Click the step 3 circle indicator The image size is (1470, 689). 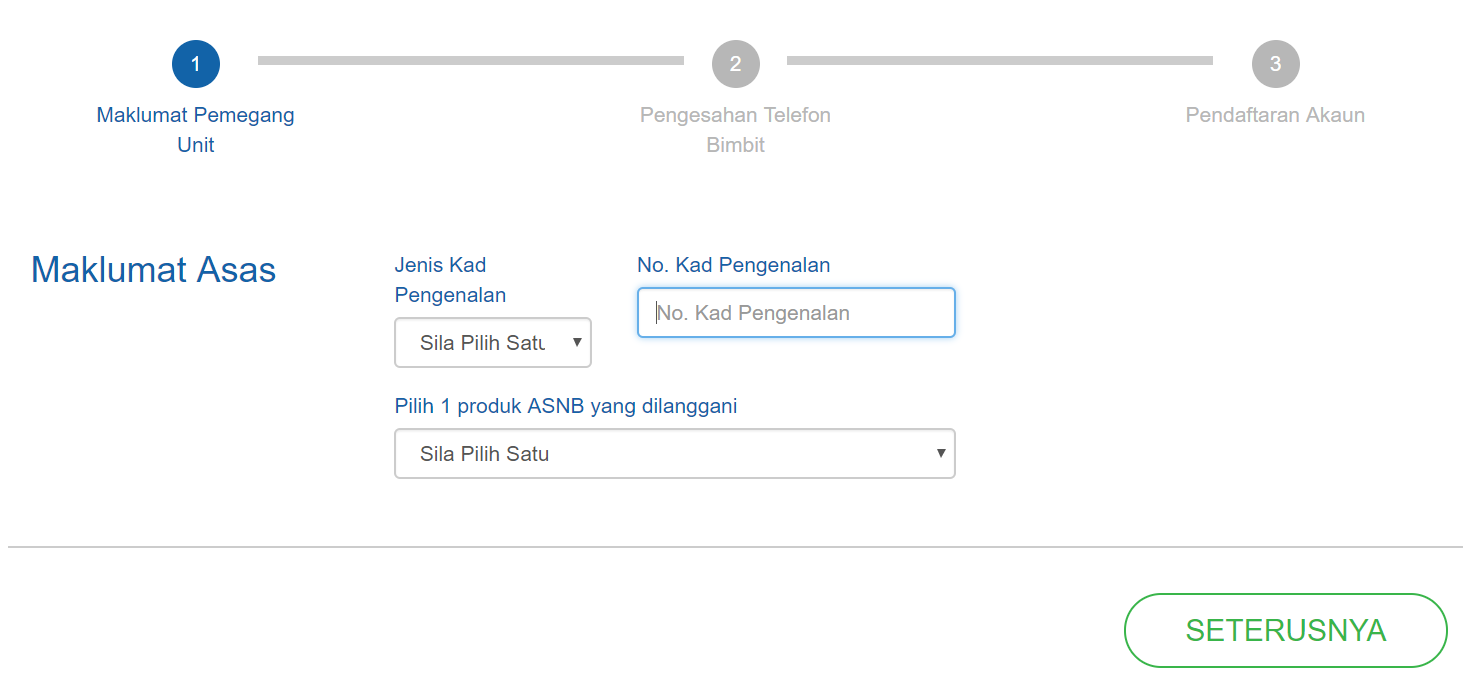[x=1275, y=64]
